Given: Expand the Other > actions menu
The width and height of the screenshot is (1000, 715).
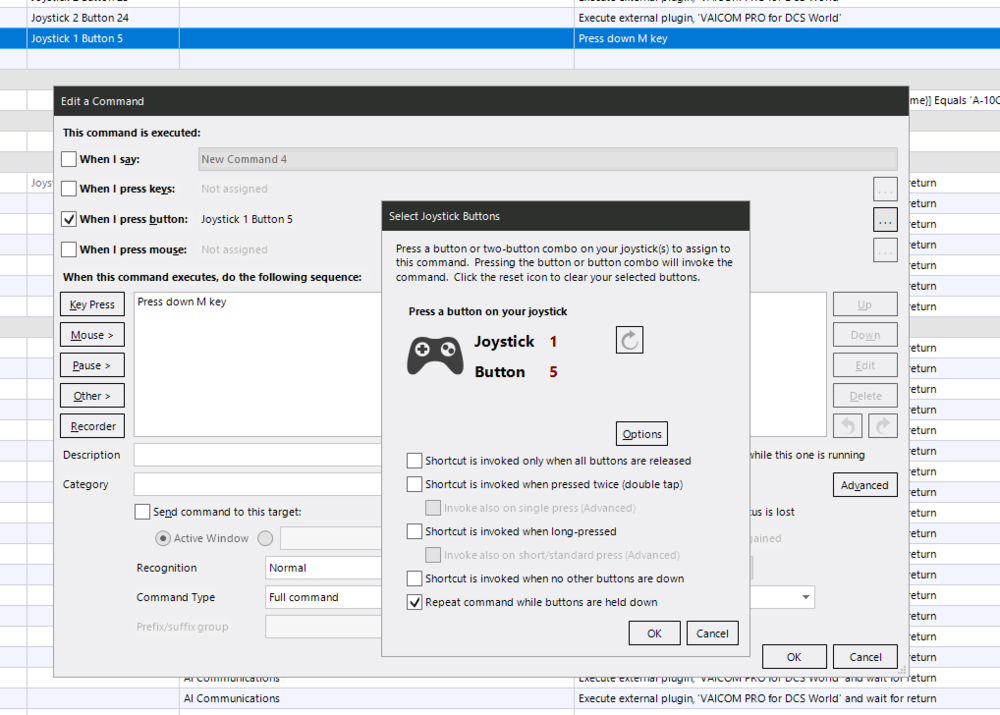Looking at the screenshot, I should coord(92,396).
